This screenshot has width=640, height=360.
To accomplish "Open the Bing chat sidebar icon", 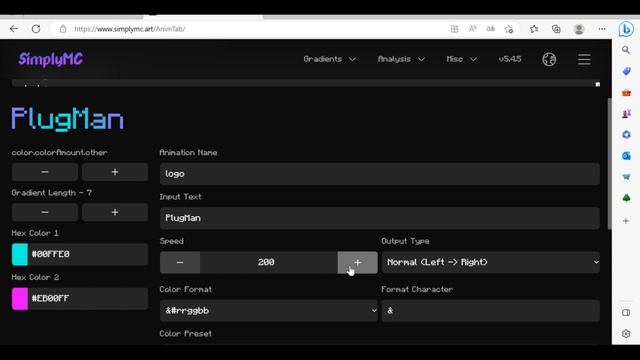I will coord(626,29).
